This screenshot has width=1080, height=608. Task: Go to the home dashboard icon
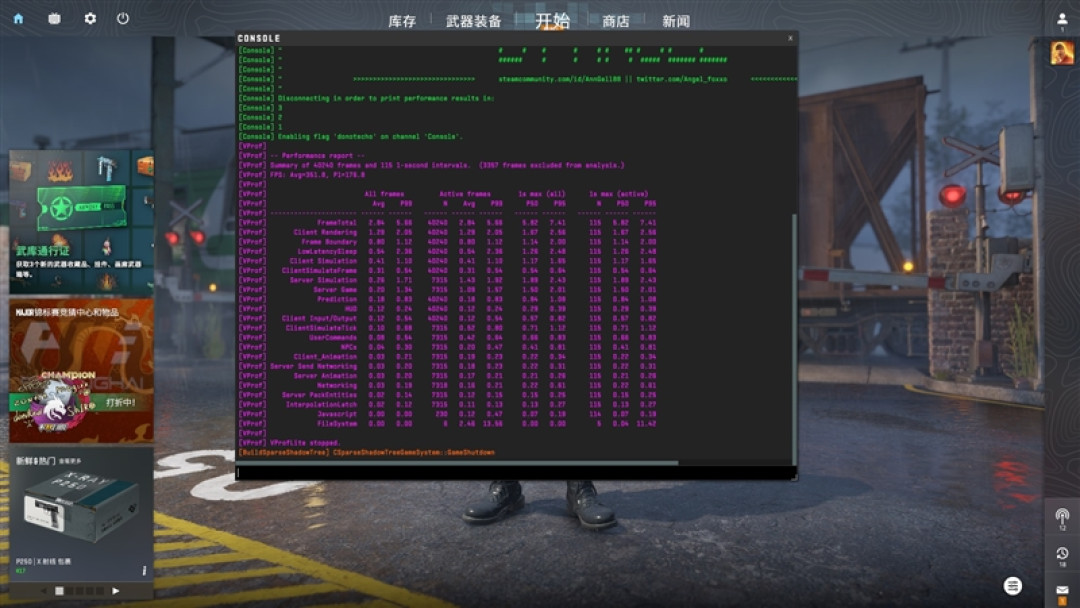(19, 19)
